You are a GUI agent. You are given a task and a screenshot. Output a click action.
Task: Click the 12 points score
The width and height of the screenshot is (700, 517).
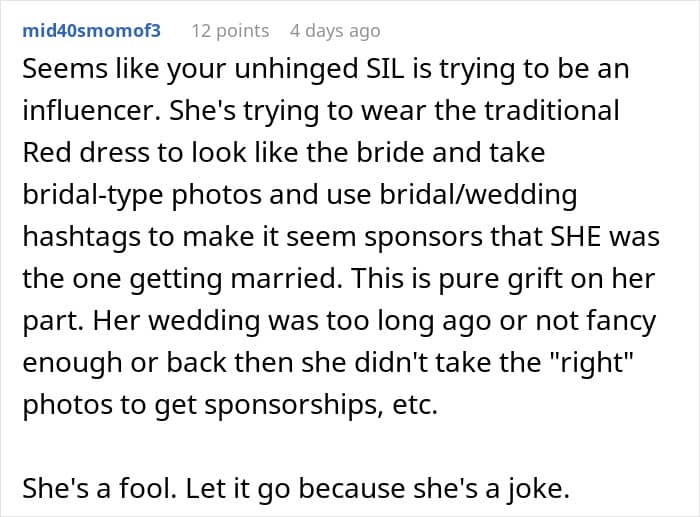(x=229, y=31)
